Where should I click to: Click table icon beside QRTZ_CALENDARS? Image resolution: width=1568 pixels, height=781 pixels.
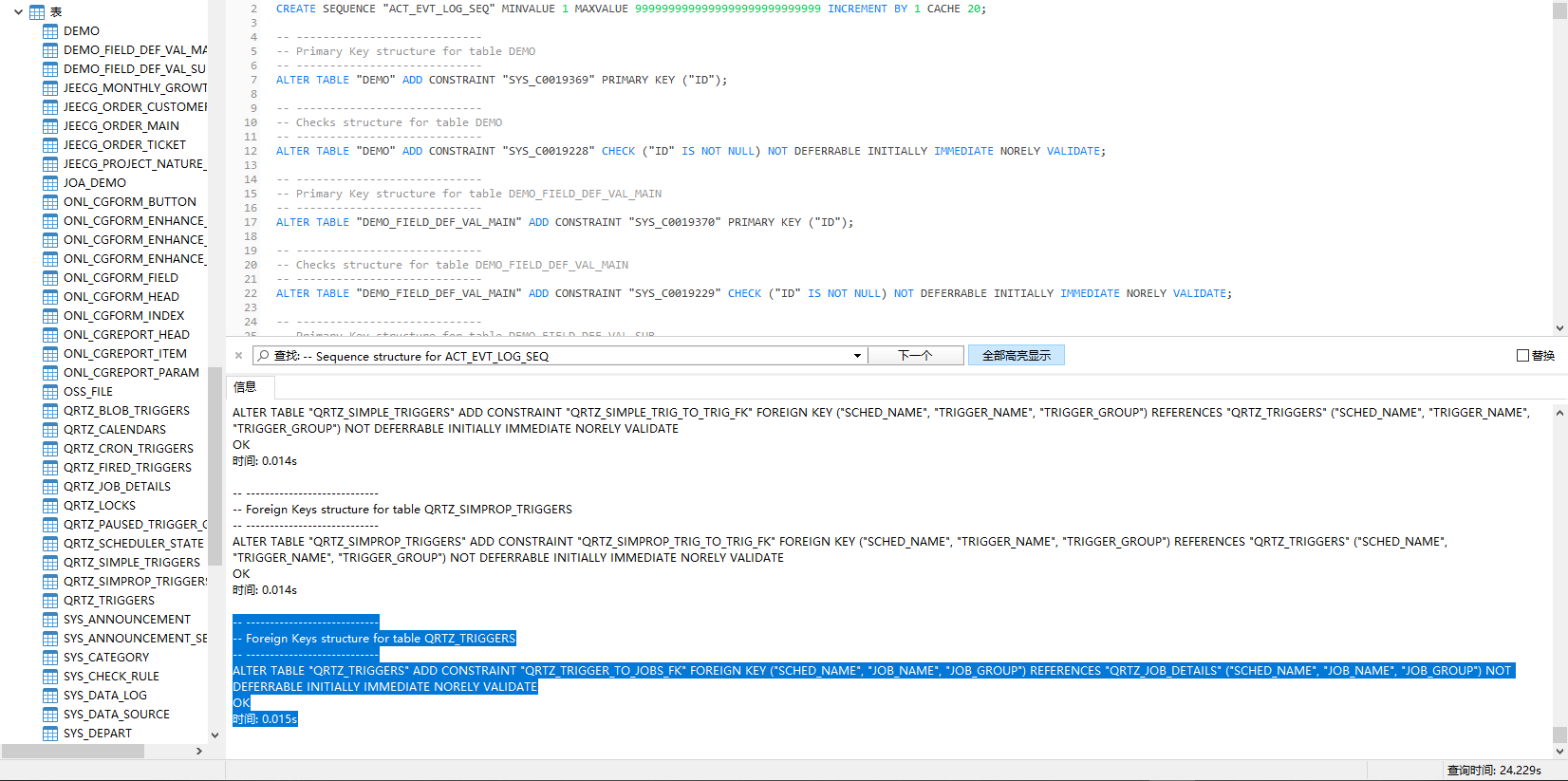click(50, 430)
